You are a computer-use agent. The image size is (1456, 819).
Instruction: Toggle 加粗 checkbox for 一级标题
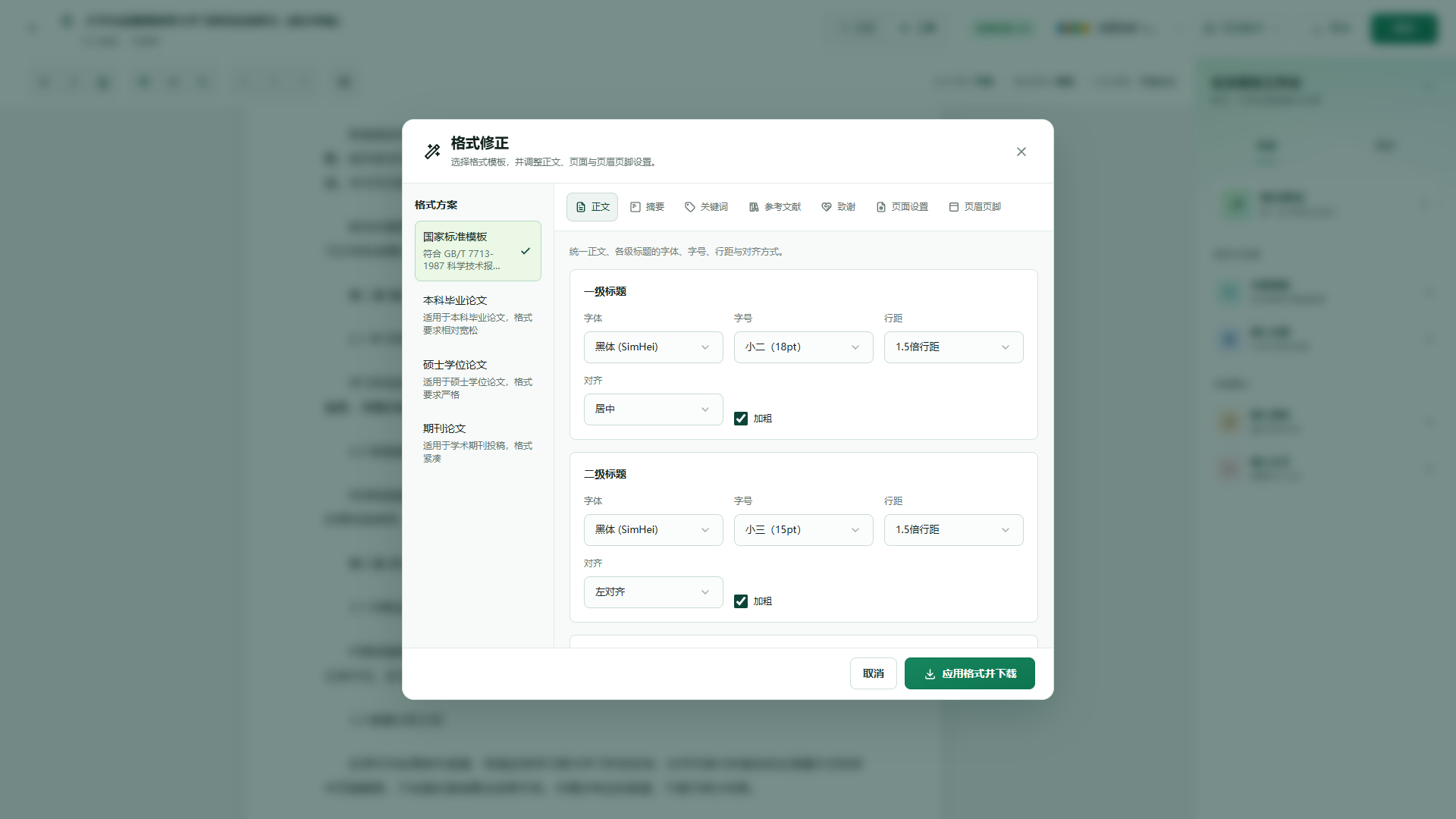741,419
